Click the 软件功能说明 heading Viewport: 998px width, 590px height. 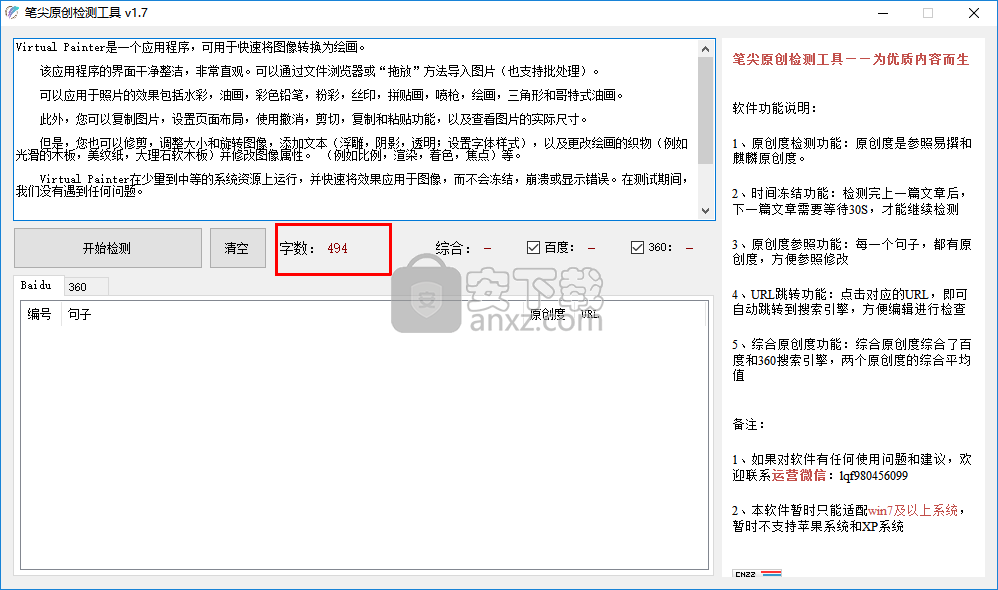pyautogui.click(x=774, y=108)
